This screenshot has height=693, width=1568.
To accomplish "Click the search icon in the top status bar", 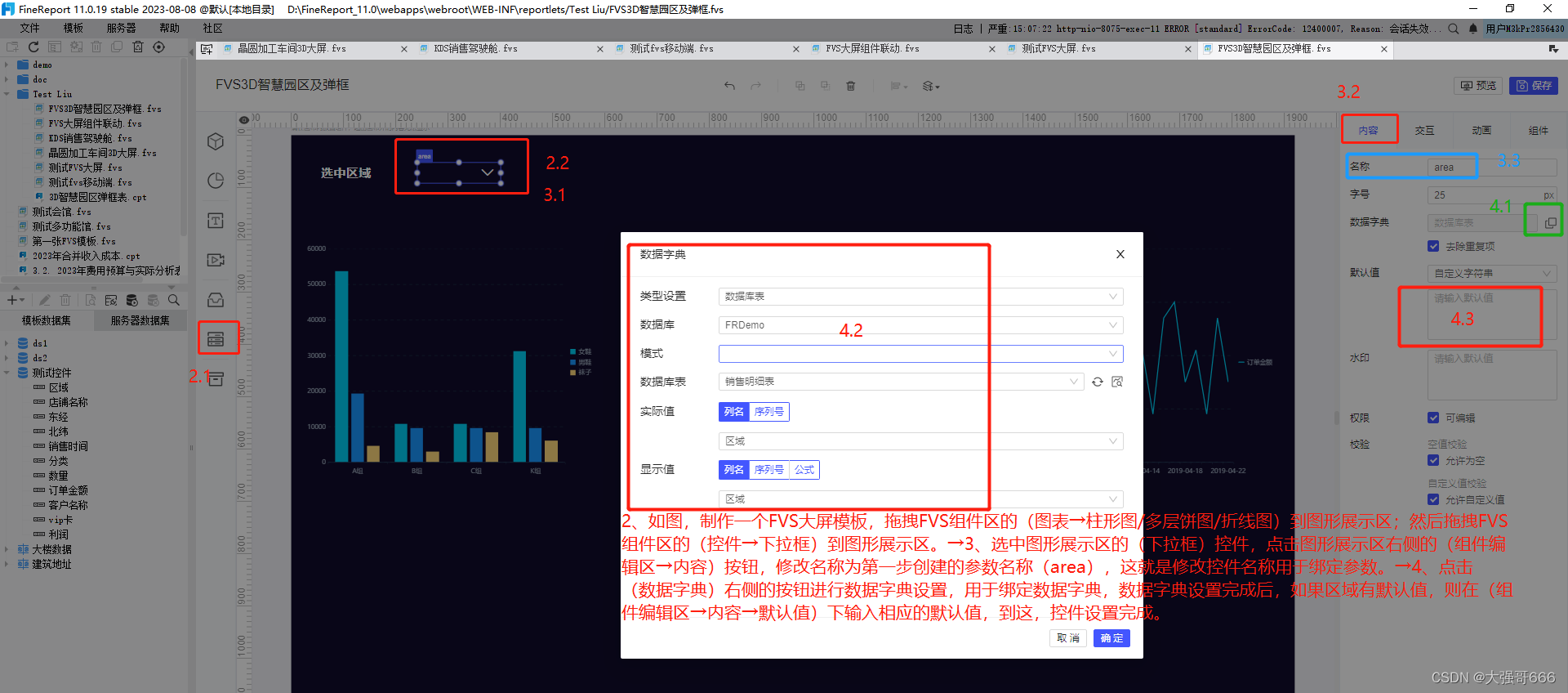I will click(1454, 29).
